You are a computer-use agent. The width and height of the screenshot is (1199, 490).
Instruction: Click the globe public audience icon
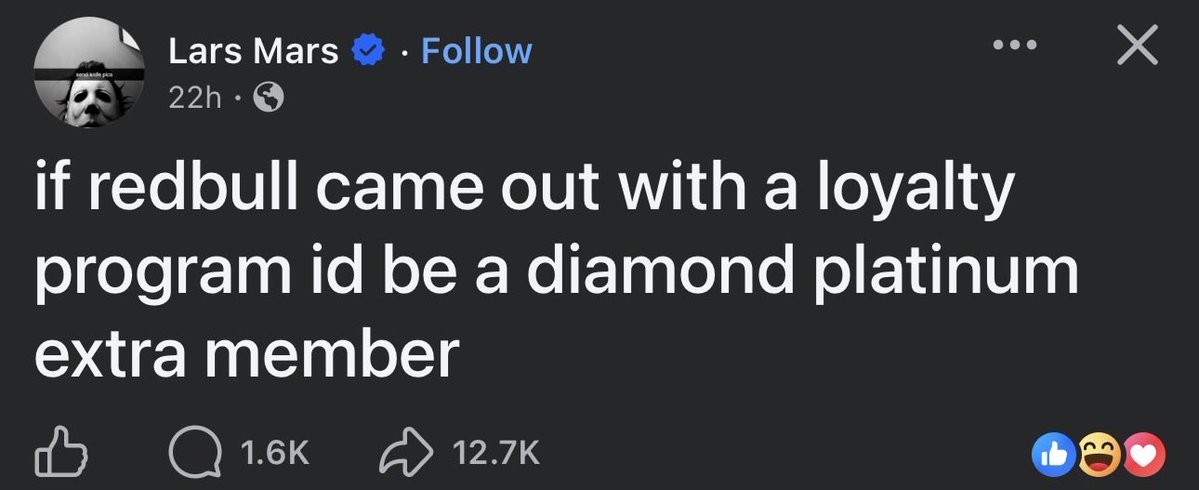(268, 97)
